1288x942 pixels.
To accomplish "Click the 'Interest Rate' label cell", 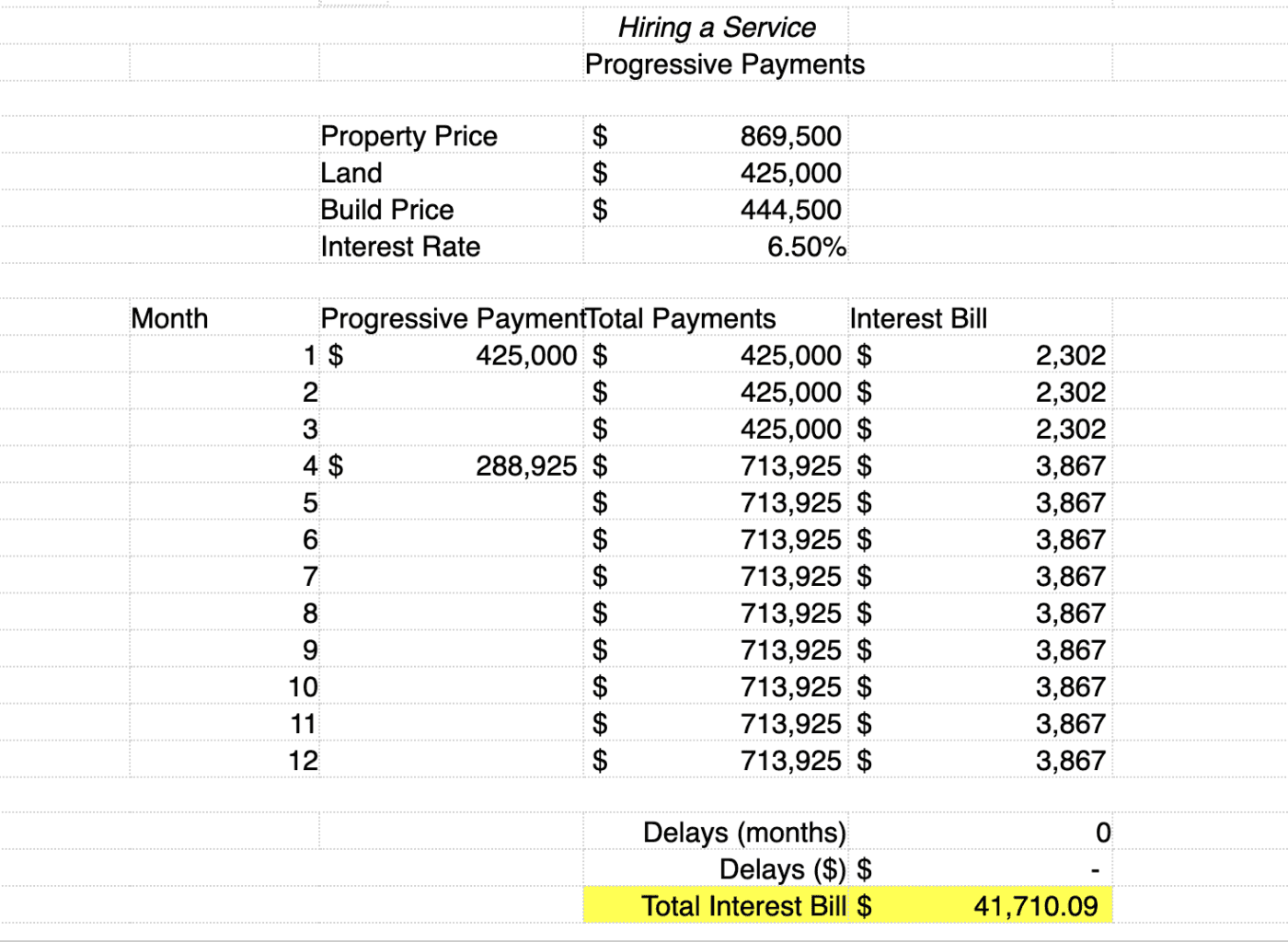I will coord(401,247).
